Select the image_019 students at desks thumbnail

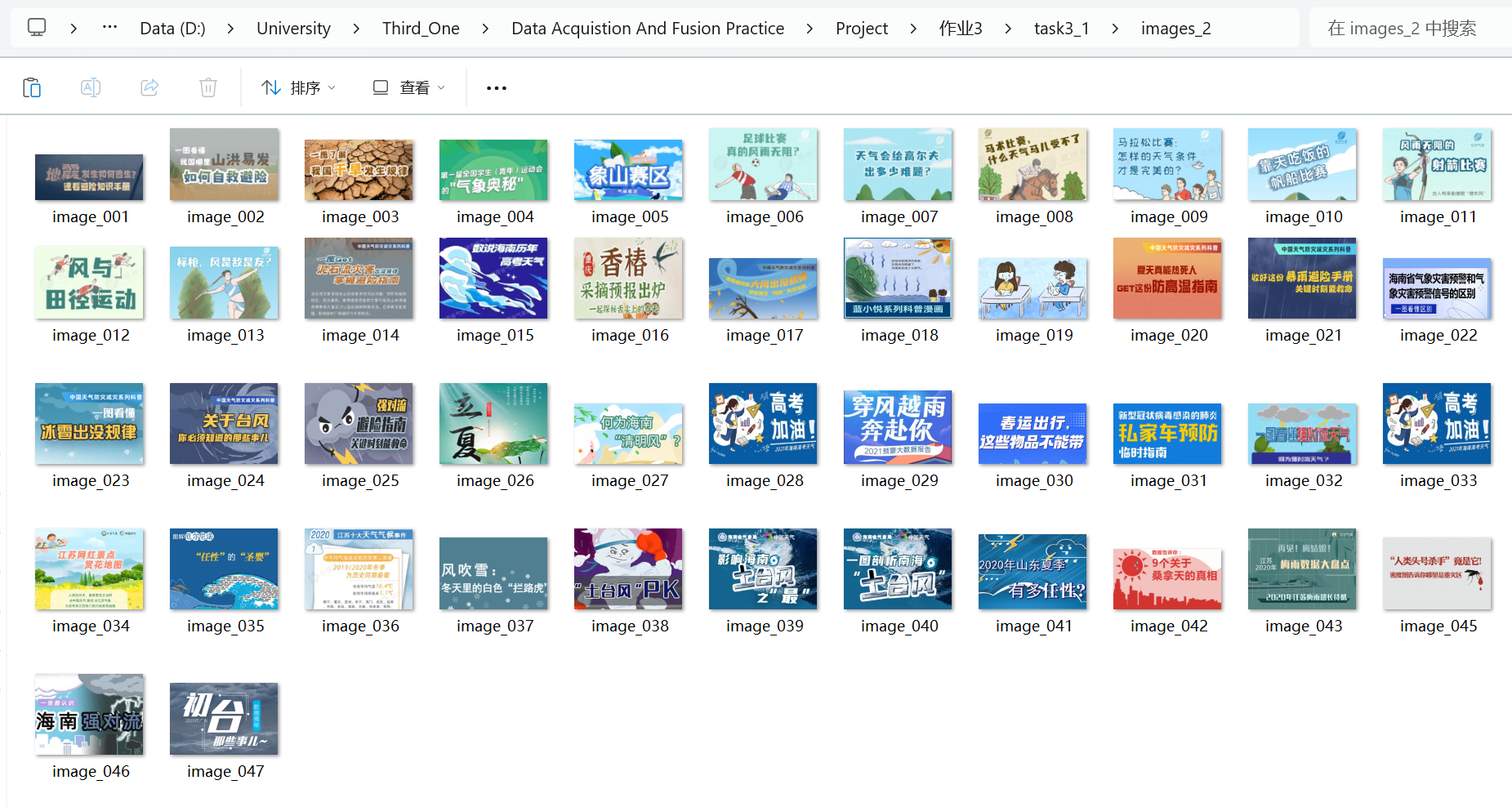click(x=1033, y=288)
